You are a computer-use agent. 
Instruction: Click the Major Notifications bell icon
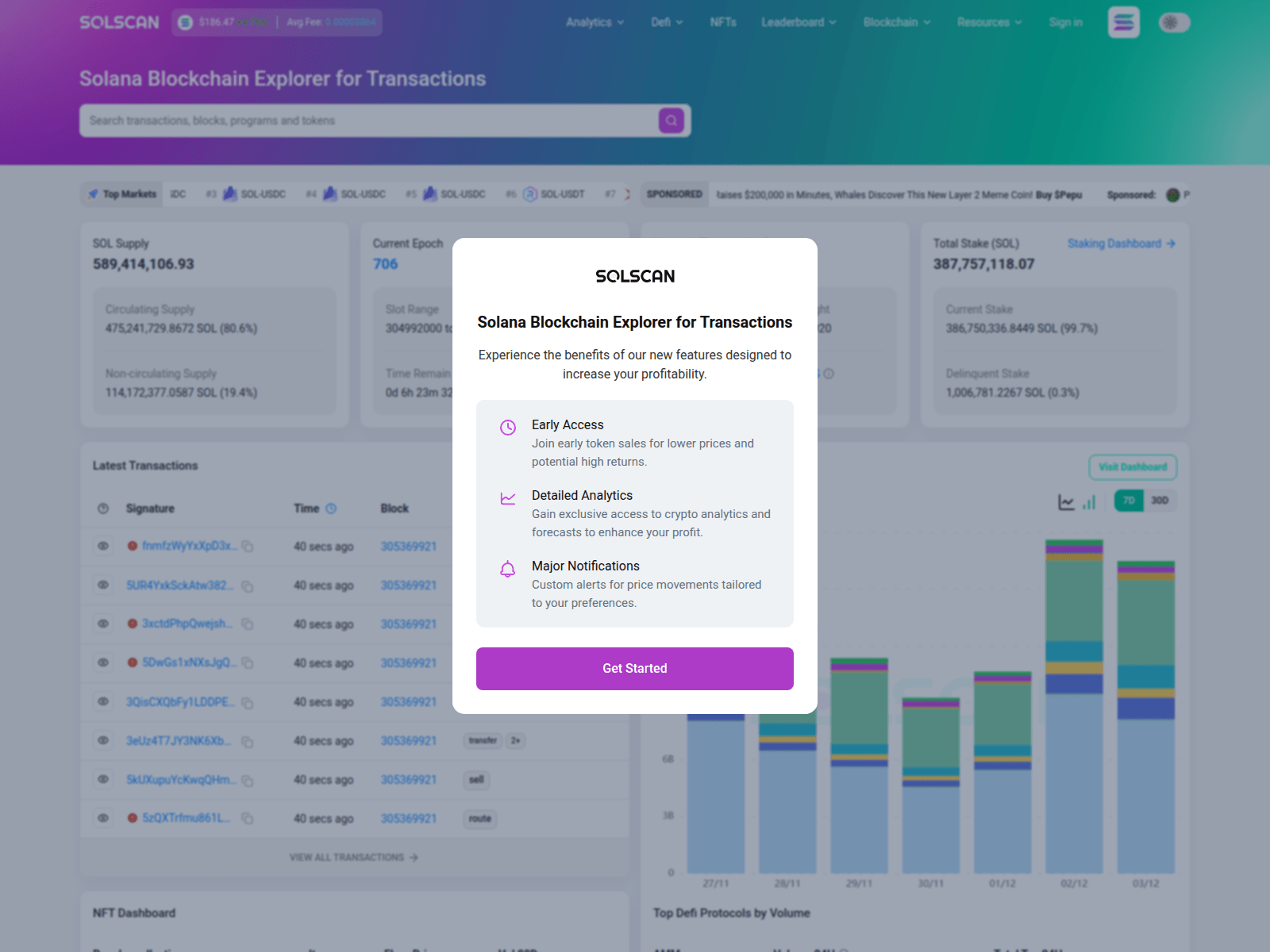pos(508,569)
